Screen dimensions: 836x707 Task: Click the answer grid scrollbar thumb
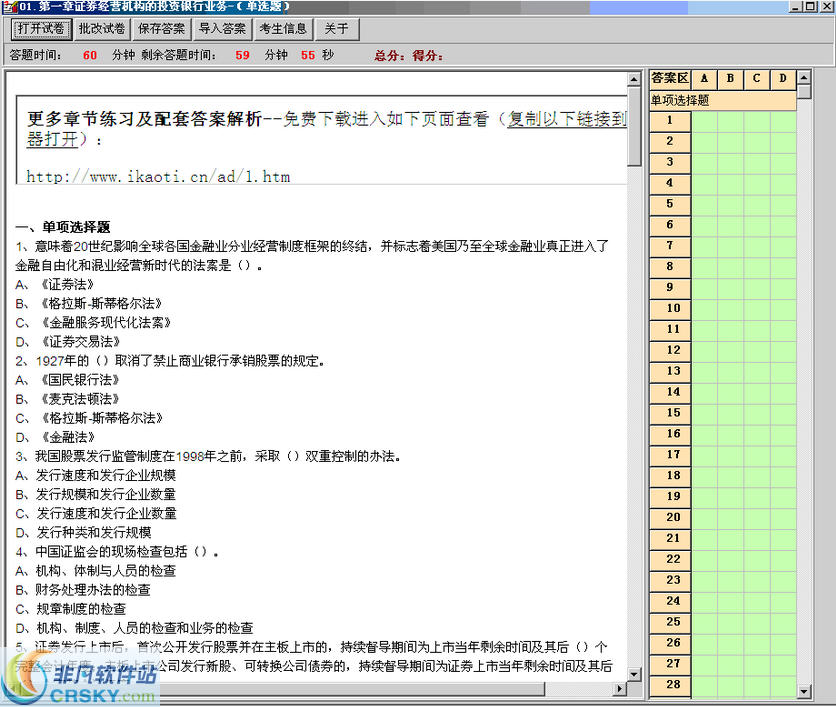click(803, 92)
